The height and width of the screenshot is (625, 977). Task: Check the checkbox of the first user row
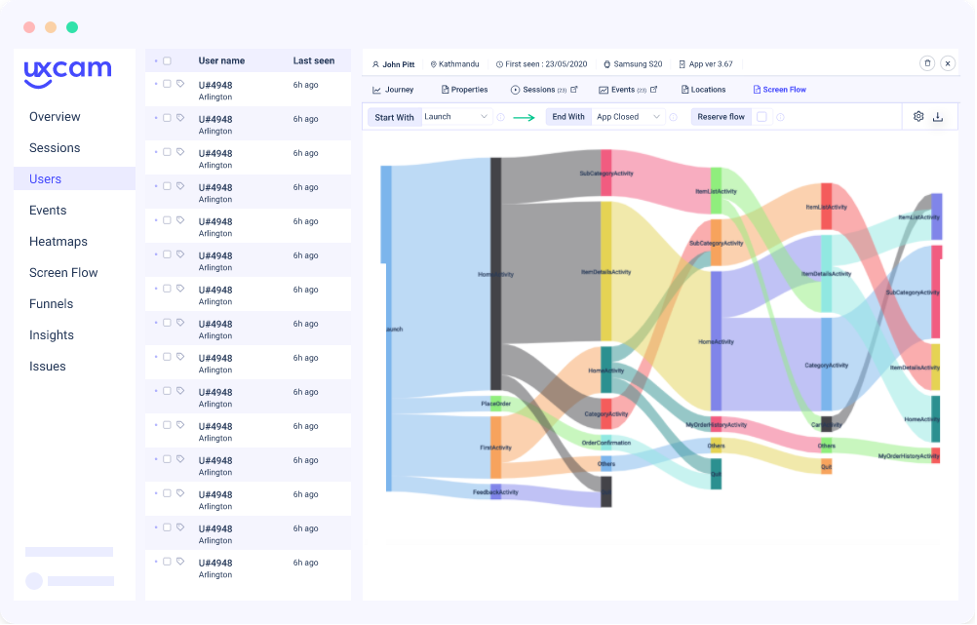[x=167, y=84]
